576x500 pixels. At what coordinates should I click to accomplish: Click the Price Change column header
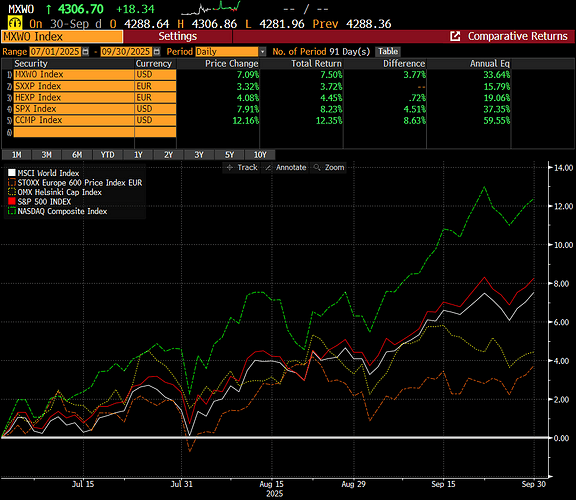click(232, 64)
